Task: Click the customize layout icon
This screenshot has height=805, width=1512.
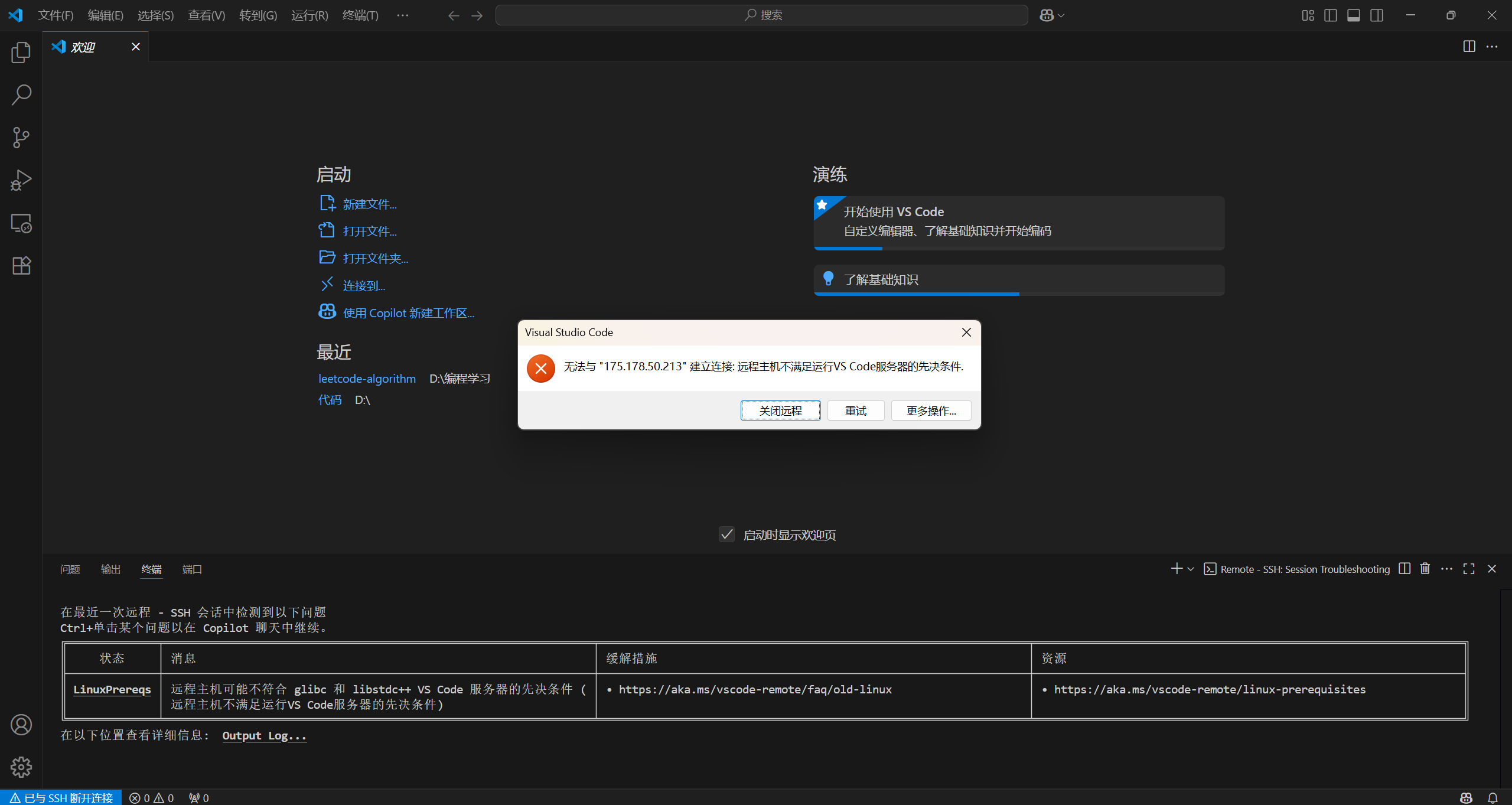Action: 1308,15
